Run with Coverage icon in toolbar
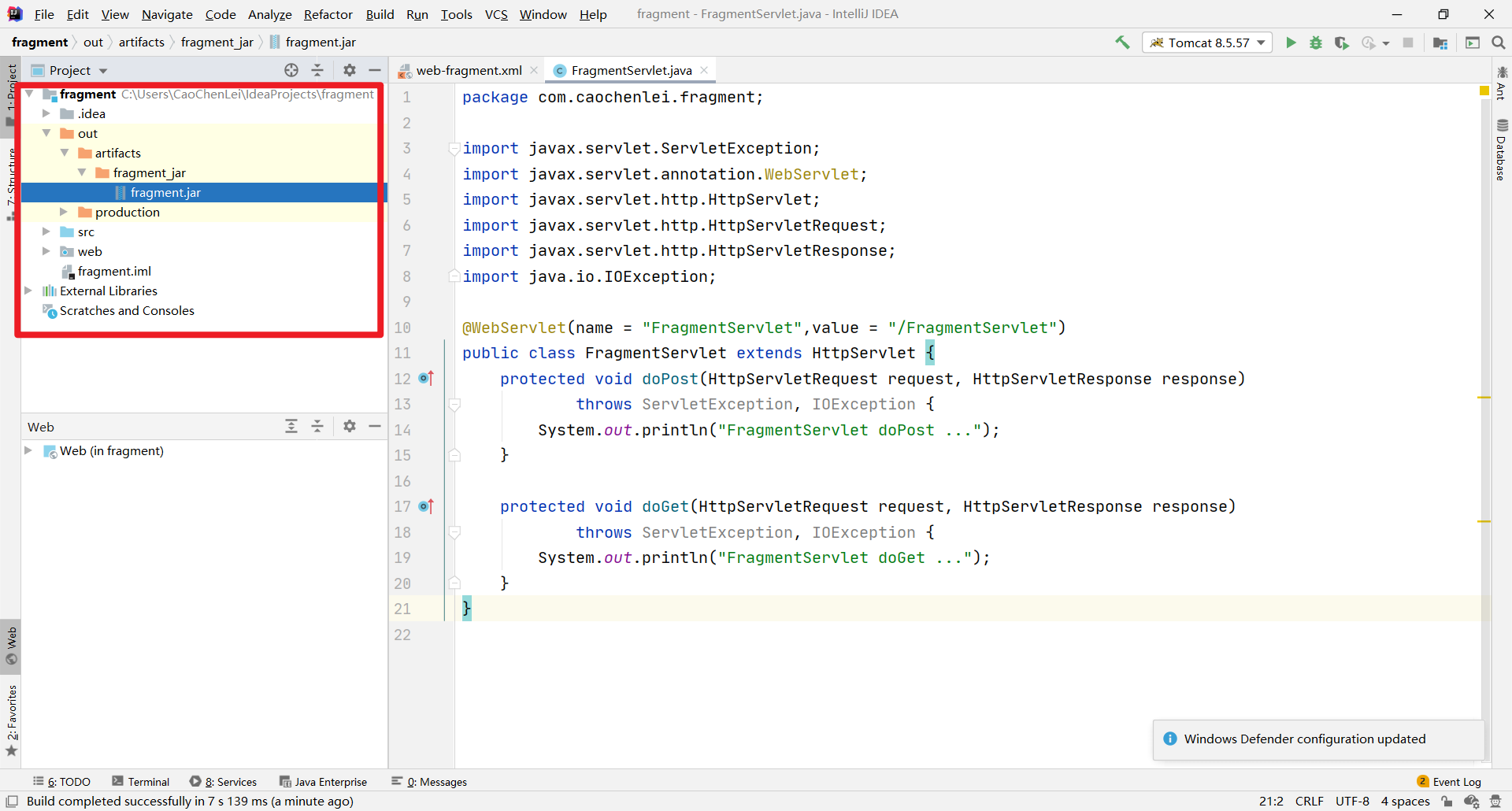 (1342, 43)
